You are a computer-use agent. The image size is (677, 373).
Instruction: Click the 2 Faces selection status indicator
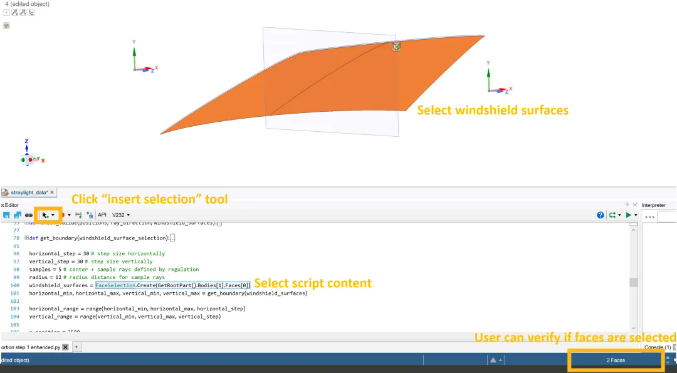[615, 360]
